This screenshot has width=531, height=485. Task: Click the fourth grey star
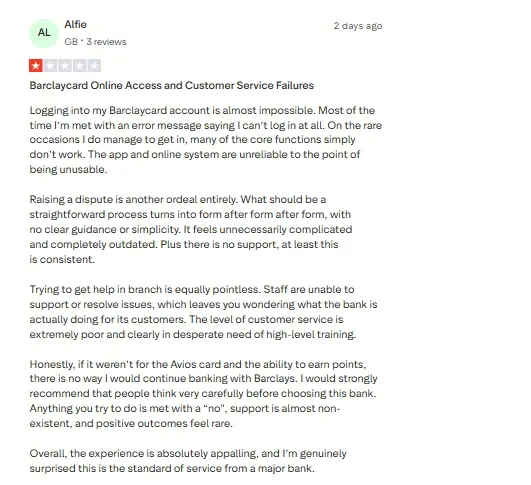click(80, 66)
